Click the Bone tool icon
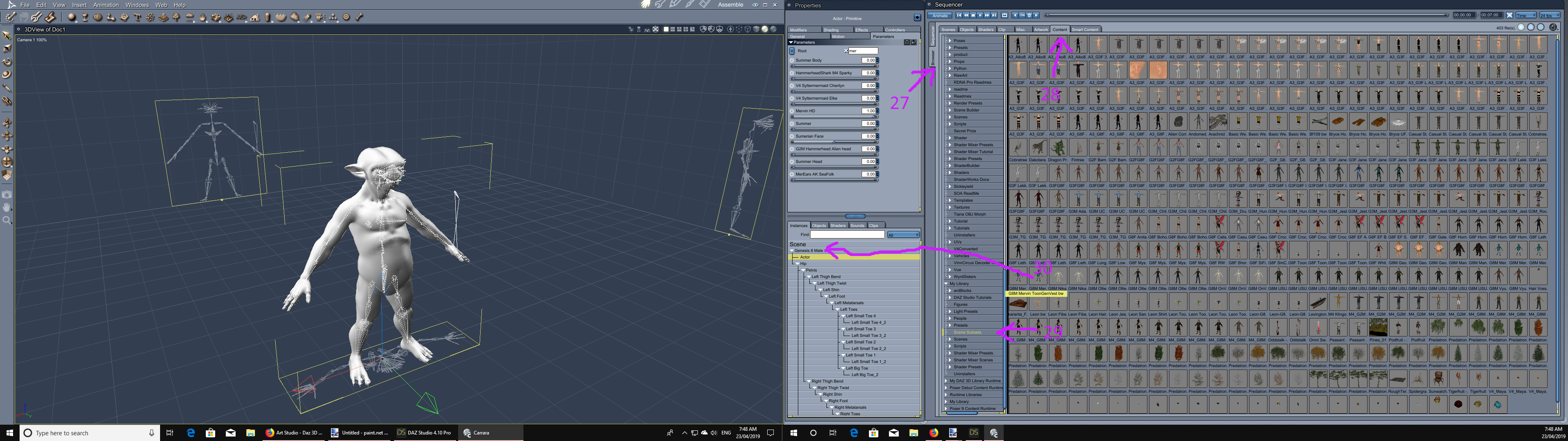1568x441 pixels. coord(359,17)
